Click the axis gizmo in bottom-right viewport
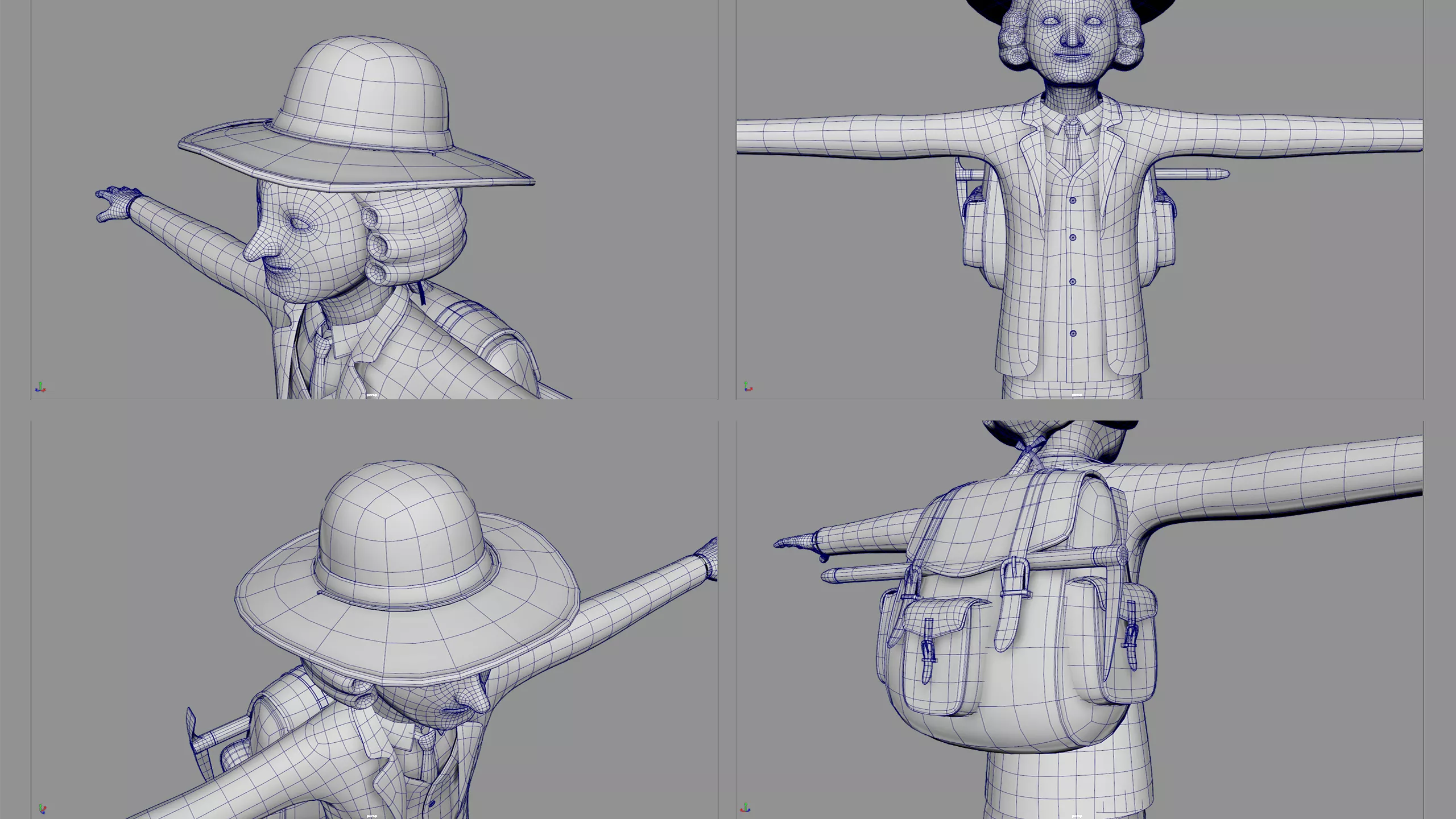This screenshot has height=819, width=1456. pos(746,808)
